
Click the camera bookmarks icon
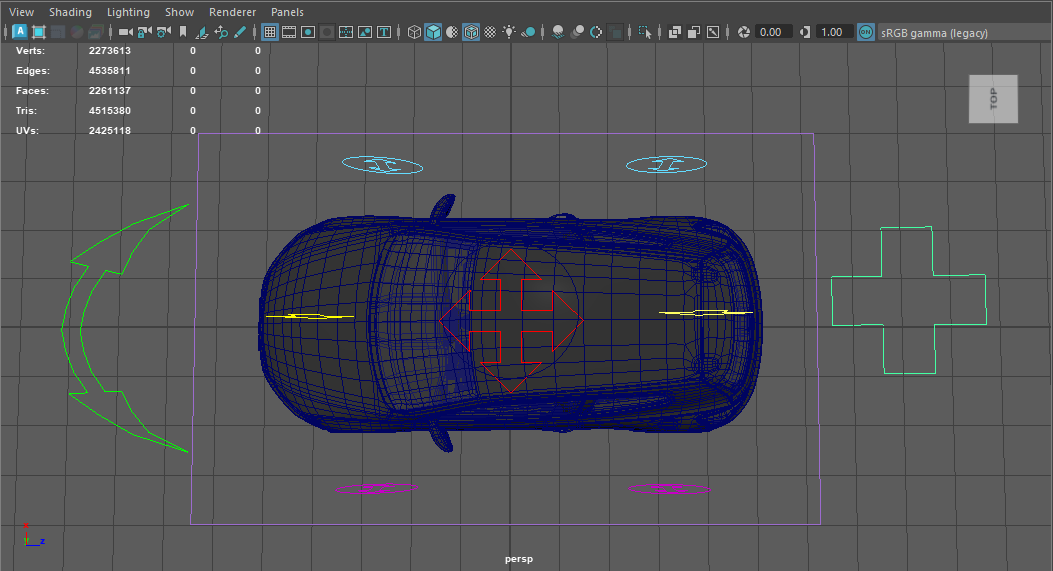183,32
